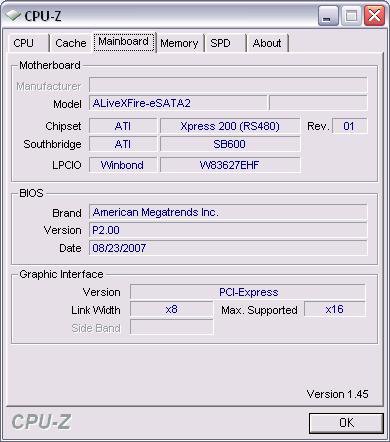Click the Max. Supported x16 field

coord(335,309)
